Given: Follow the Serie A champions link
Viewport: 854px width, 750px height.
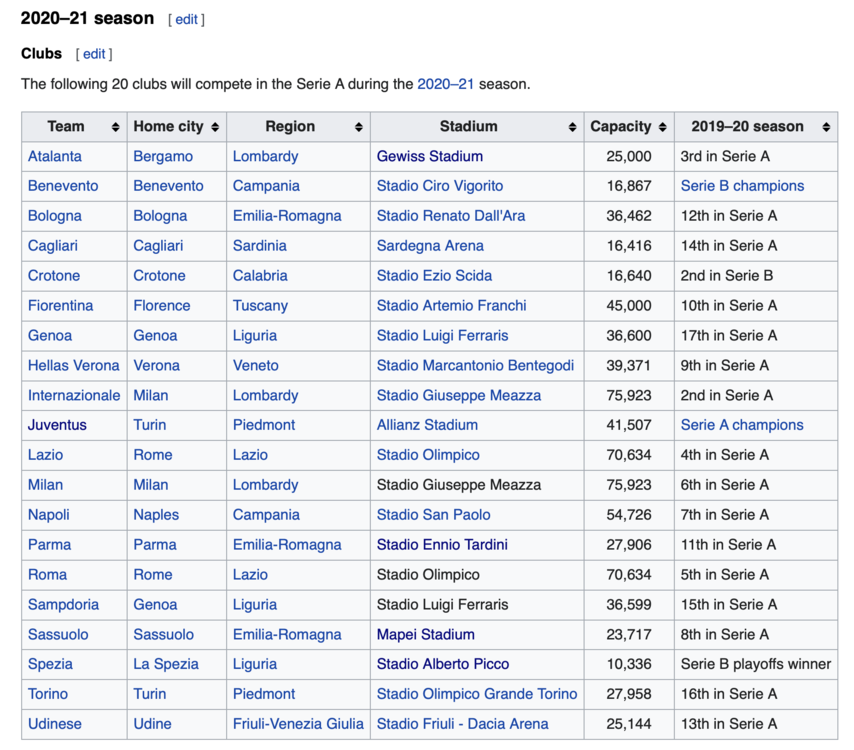Looking at the screenshot, I should tap(742, 425).
